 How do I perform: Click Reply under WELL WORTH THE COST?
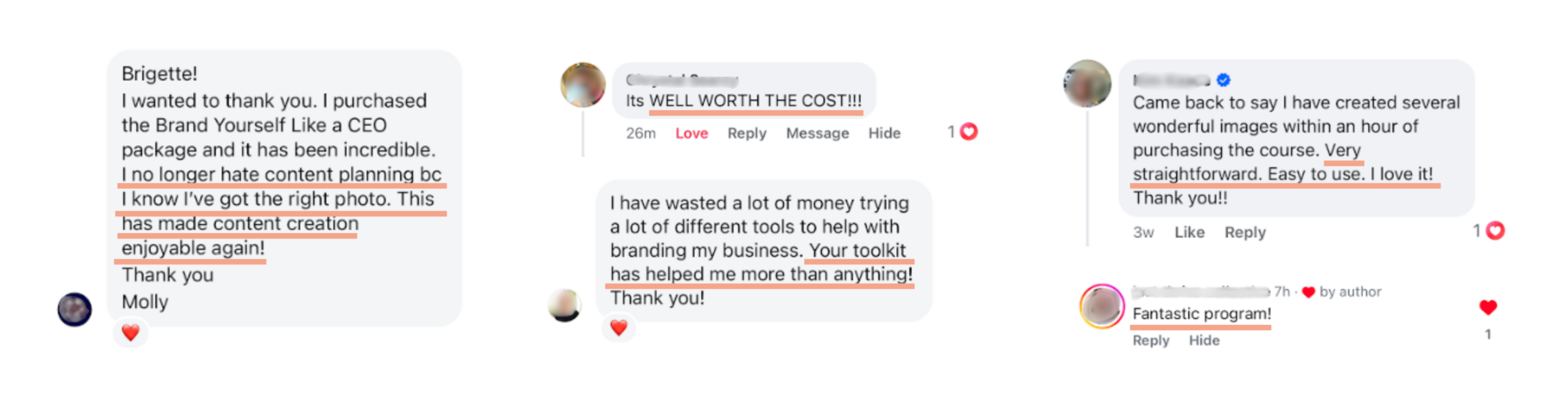747,133
